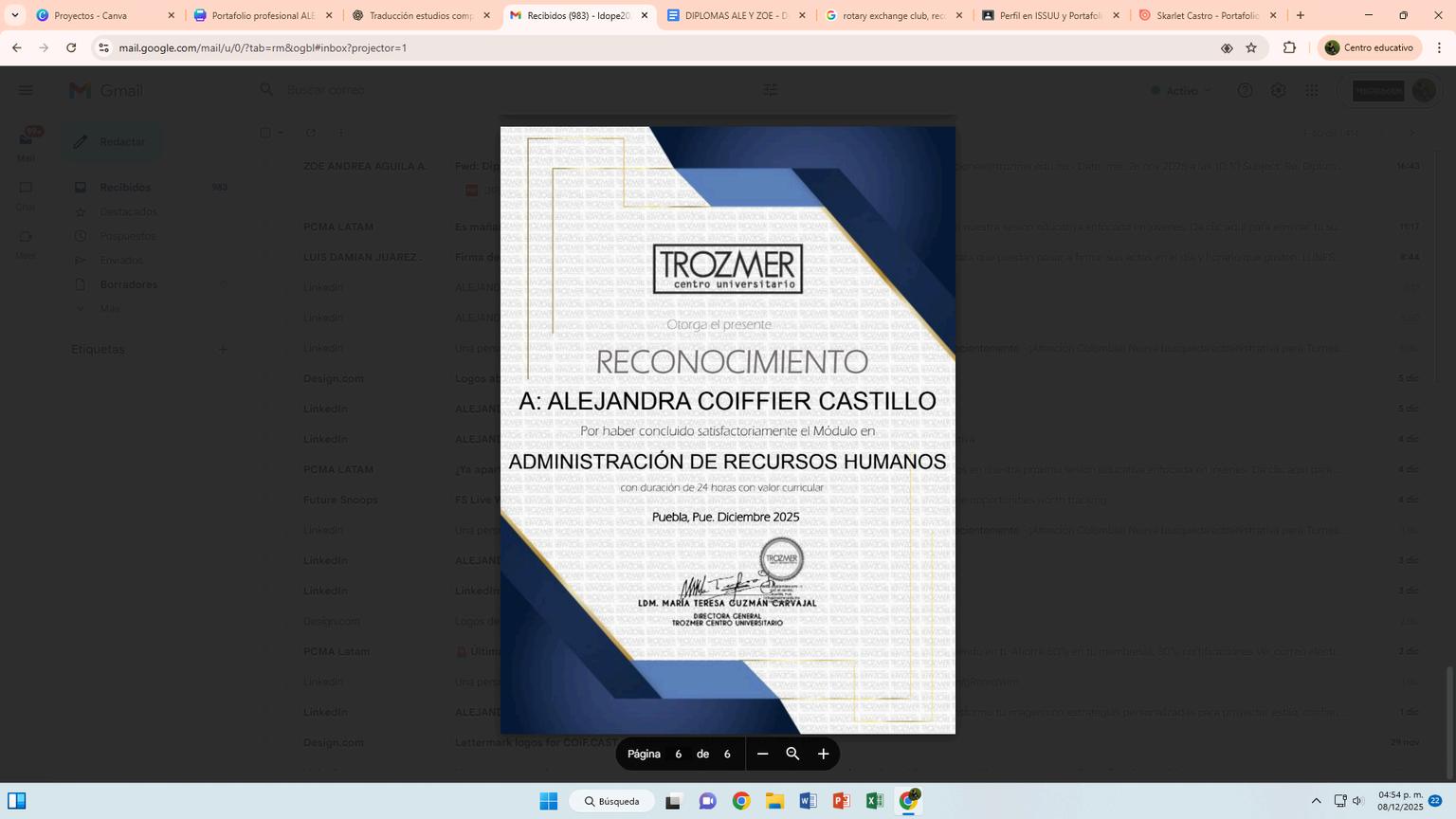Expand Más in Gmail sidebar

tap(109, 308)
